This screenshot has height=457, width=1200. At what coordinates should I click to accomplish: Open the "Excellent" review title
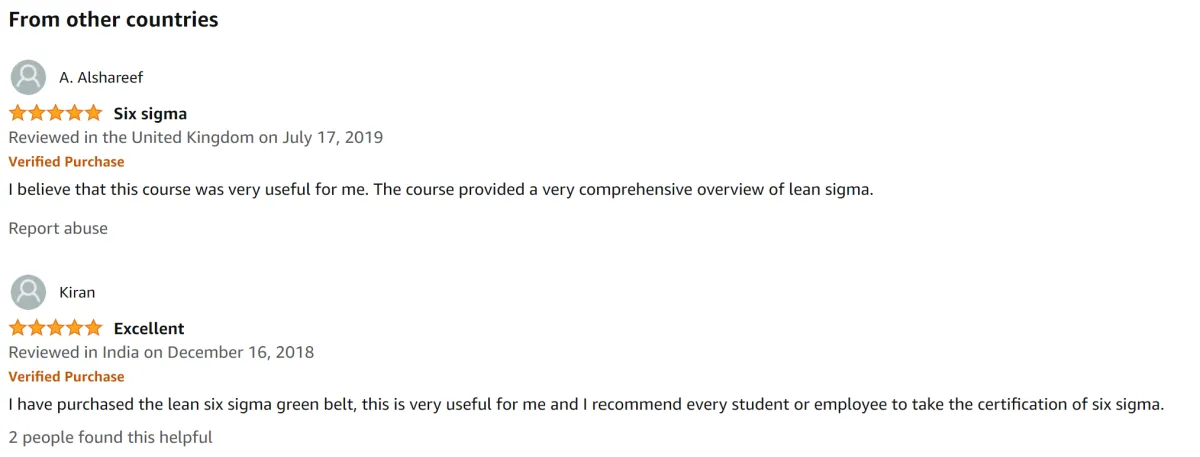(x=149, y=328)
